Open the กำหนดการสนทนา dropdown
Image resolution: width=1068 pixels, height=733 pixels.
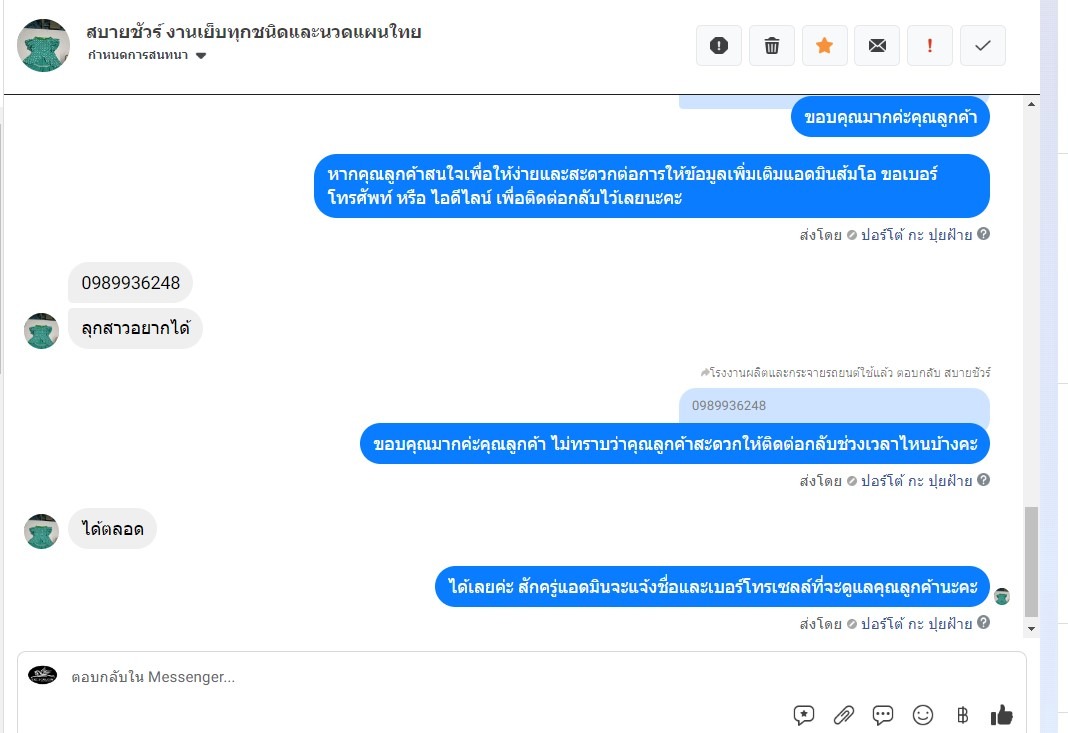(x=146, y=55)
